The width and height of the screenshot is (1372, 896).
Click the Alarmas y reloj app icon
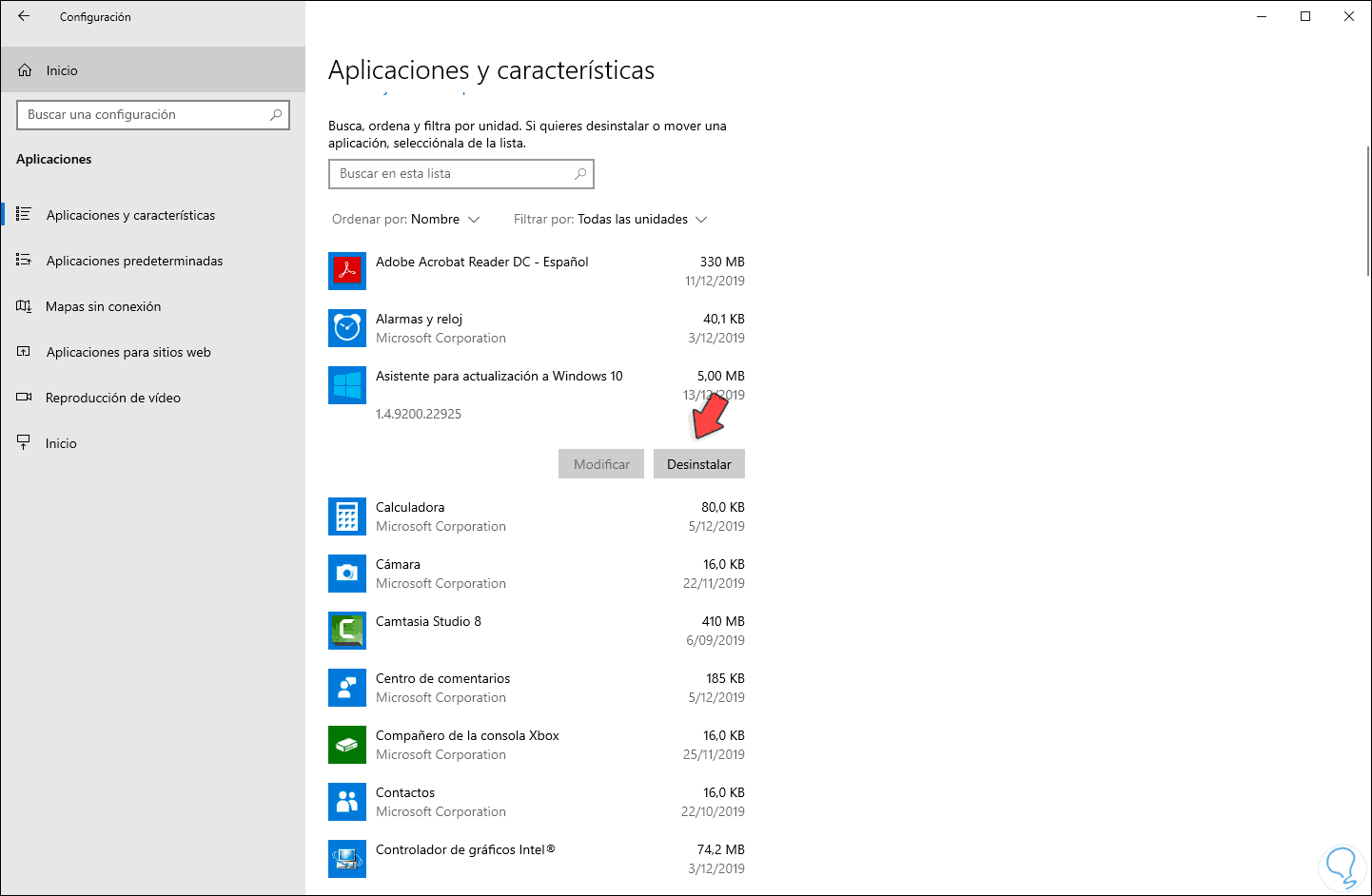[x=347, y=328]
